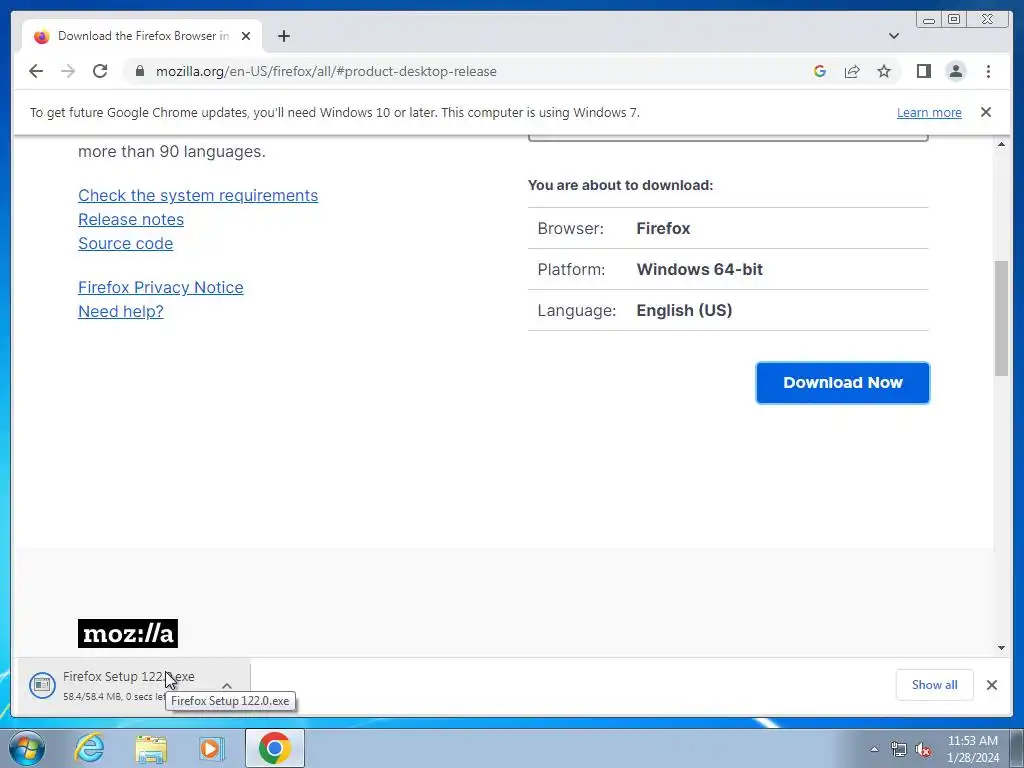Minimize the Chrome window
The width and height of the screenshot is (1024, 768).
click(928, 20)
